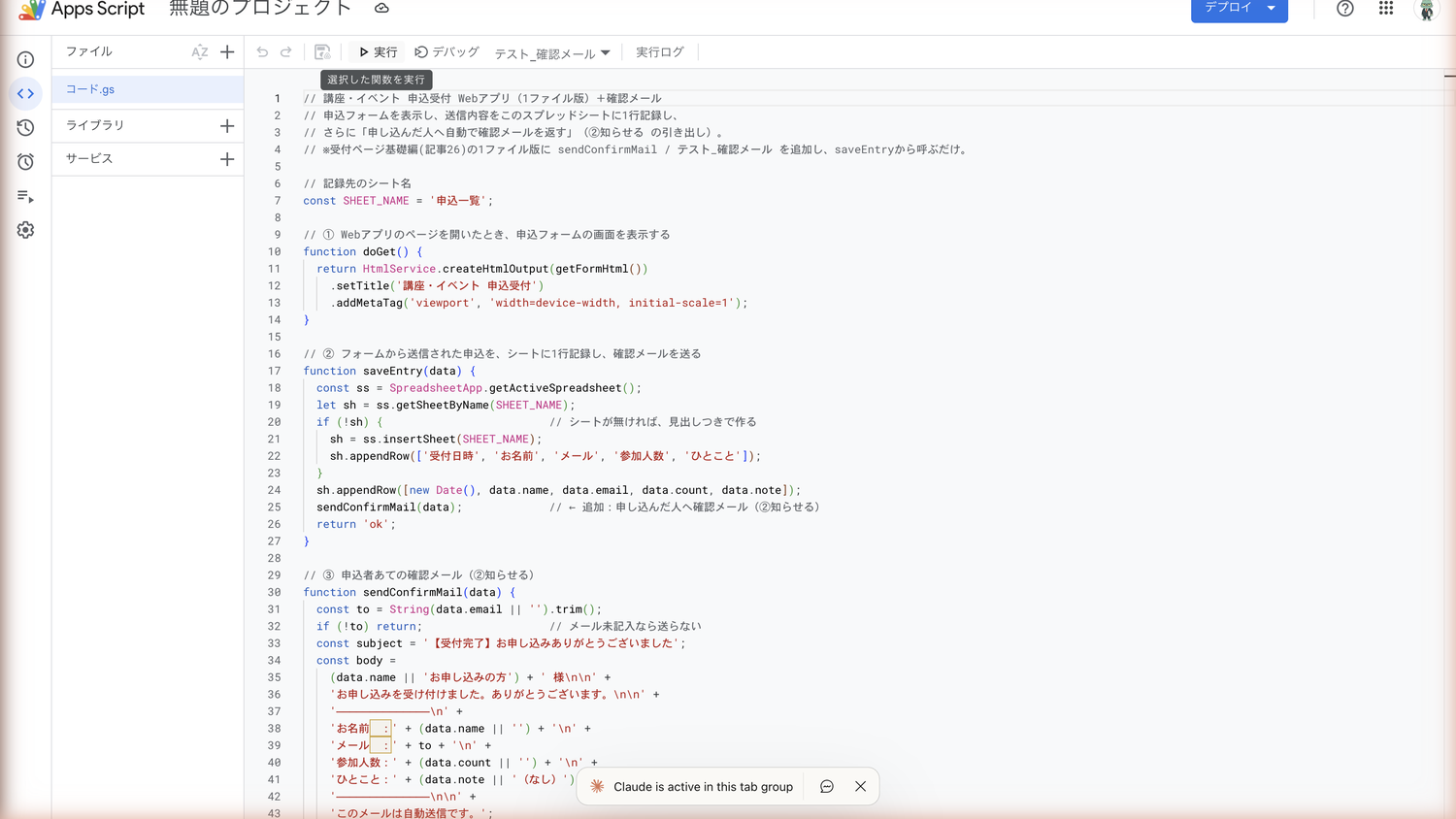The width and height of the screenshot is (1456, 819).
Task: Click 'function saveEntry(data)' line
Action: pos(389,371)
